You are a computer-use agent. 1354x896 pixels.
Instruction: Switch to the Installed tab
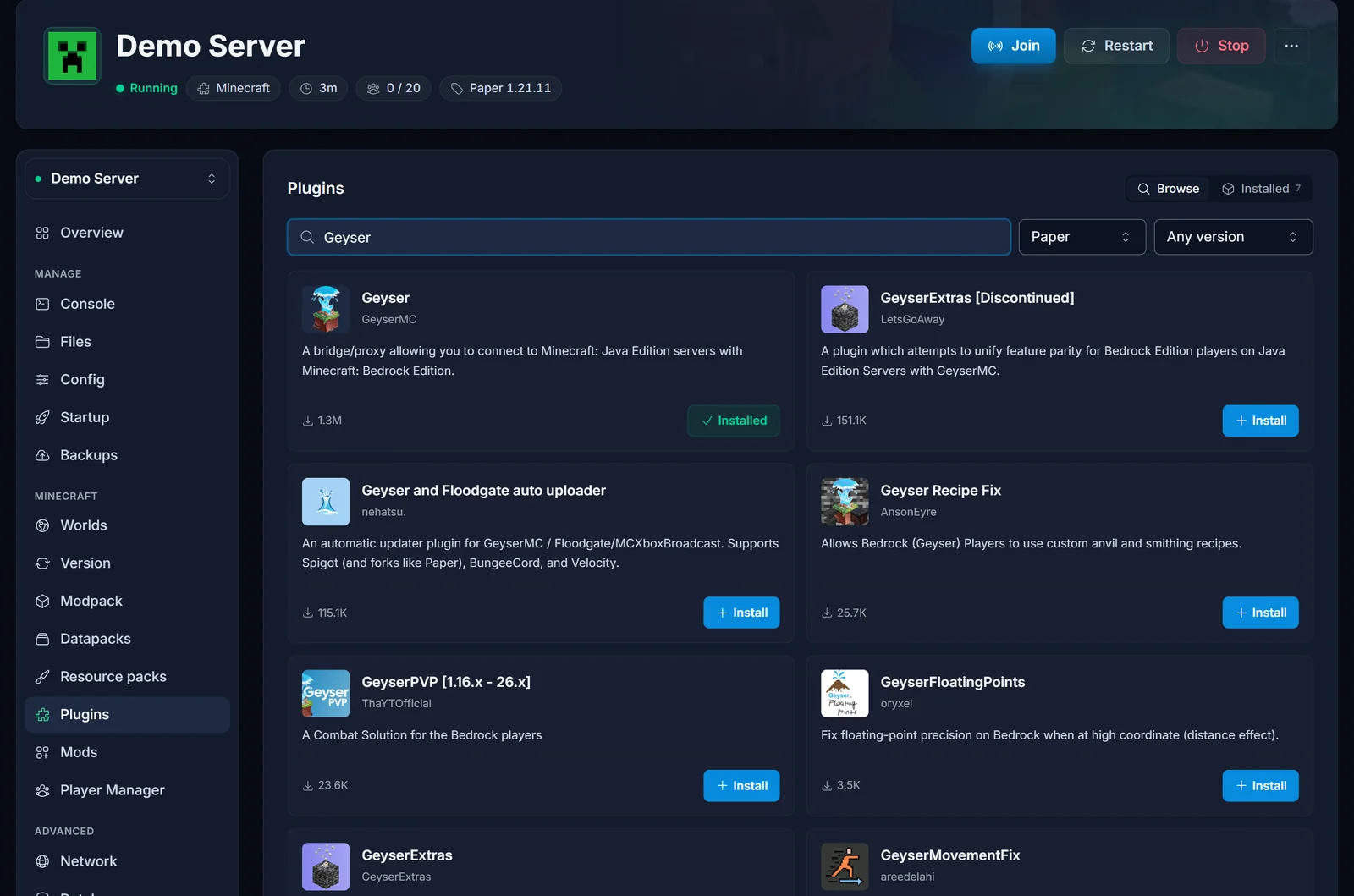click(x=1261, y=189)
